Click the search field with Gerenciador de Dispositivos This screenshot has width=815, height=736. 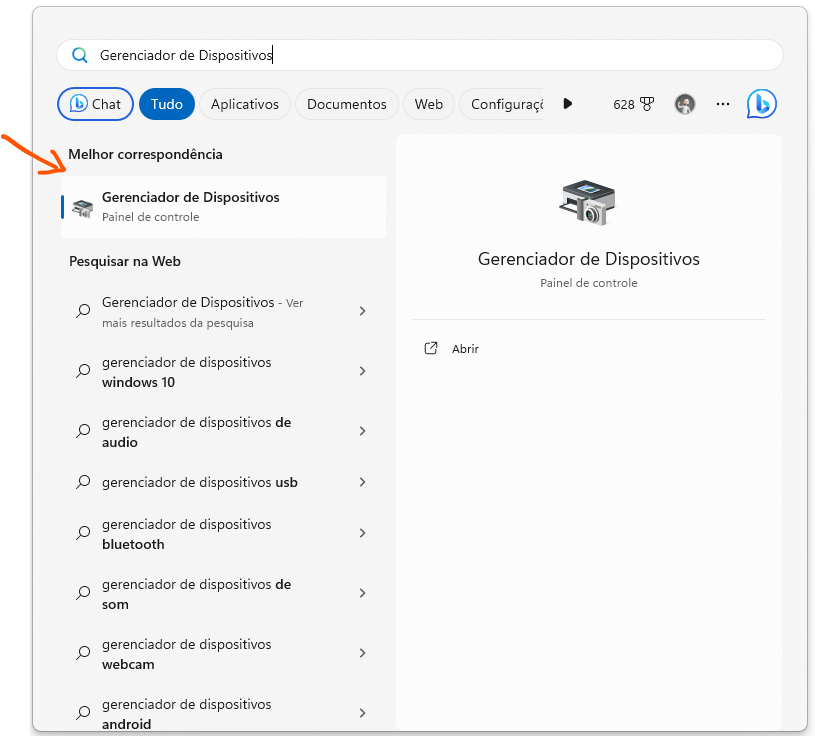(x=419, y=55)
